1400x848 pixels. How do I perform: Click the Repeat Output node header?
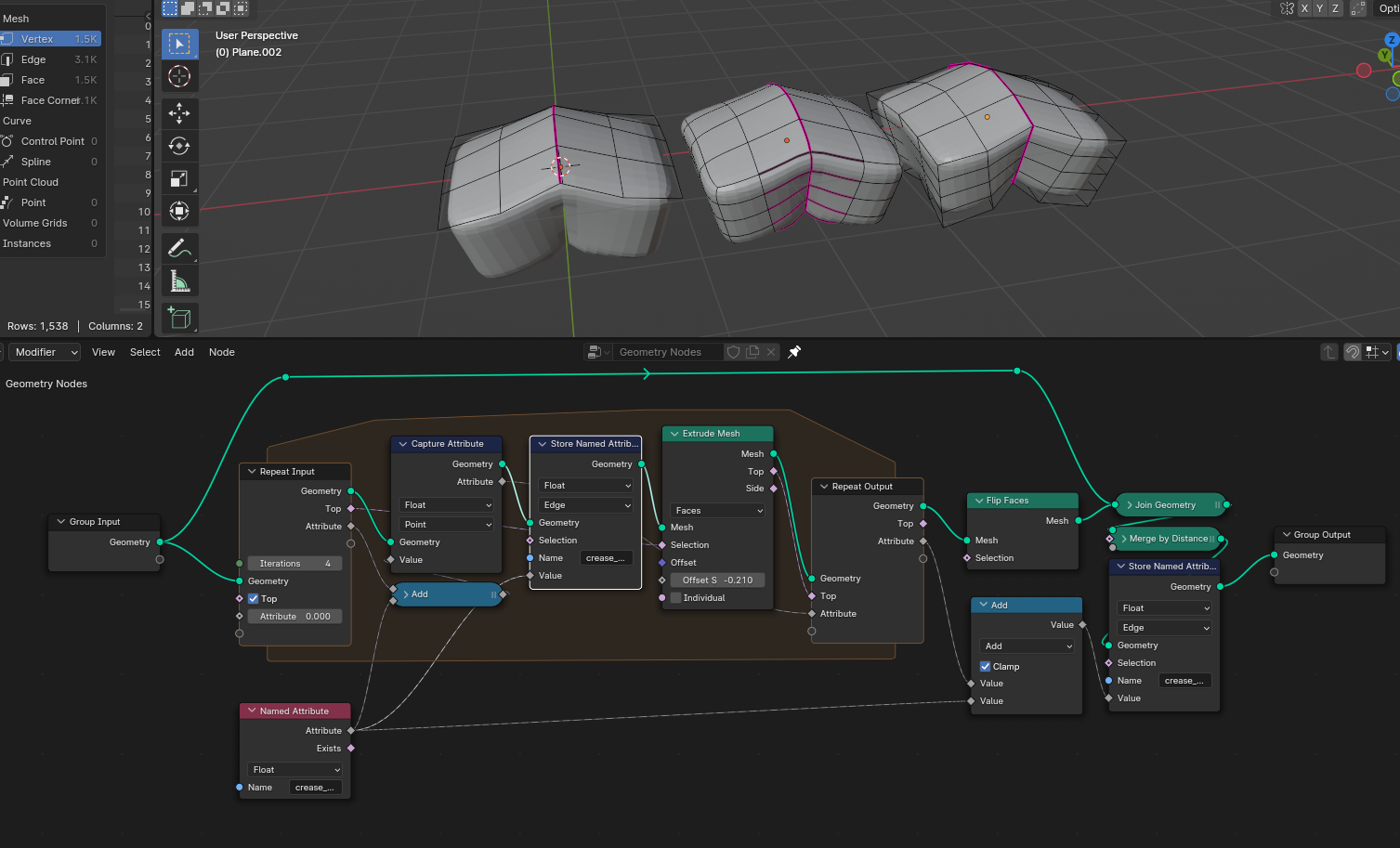click(868, 487)
